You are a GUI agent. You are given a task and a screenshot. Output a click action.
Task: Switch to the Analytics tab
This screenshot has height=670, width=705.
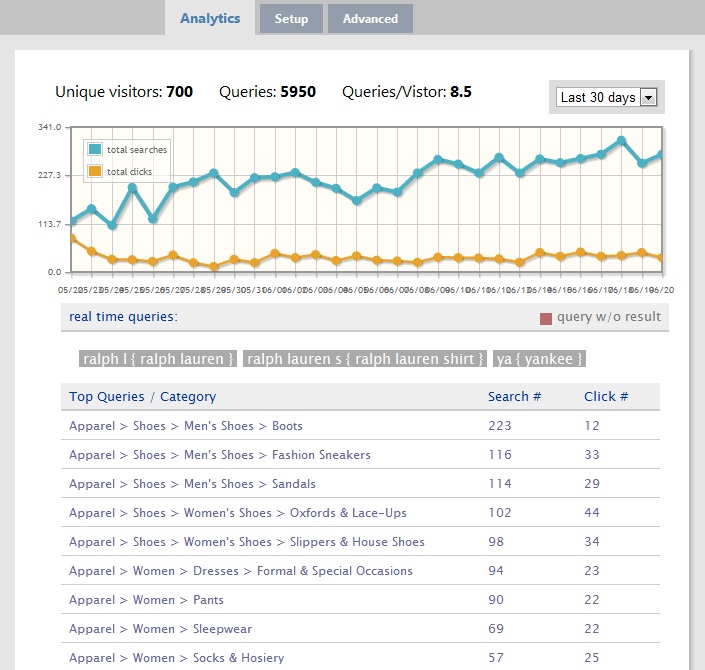tap(210, 18)
